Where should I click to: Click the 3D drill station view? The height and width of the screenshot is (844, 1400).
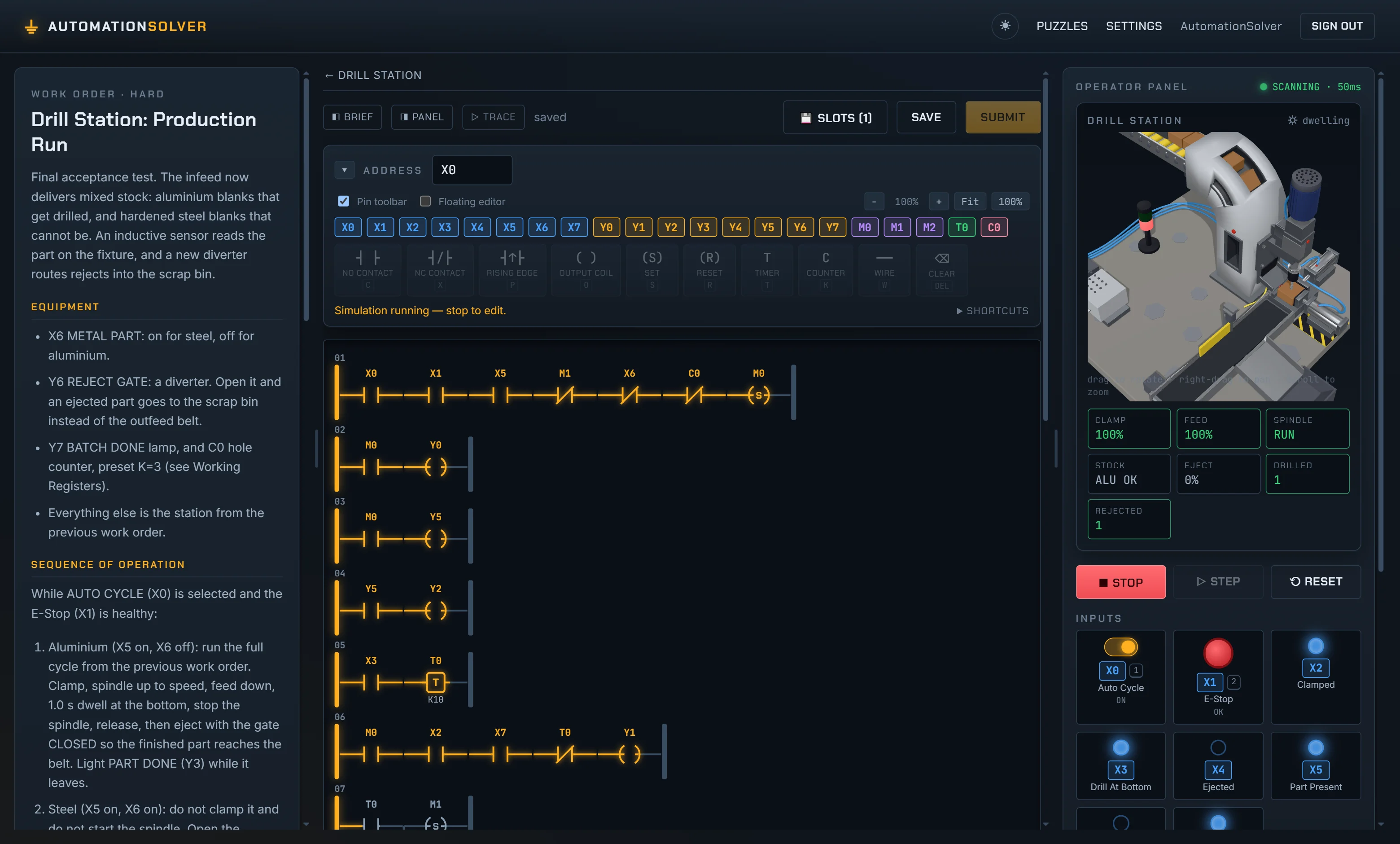click(x=1218, y=266)
